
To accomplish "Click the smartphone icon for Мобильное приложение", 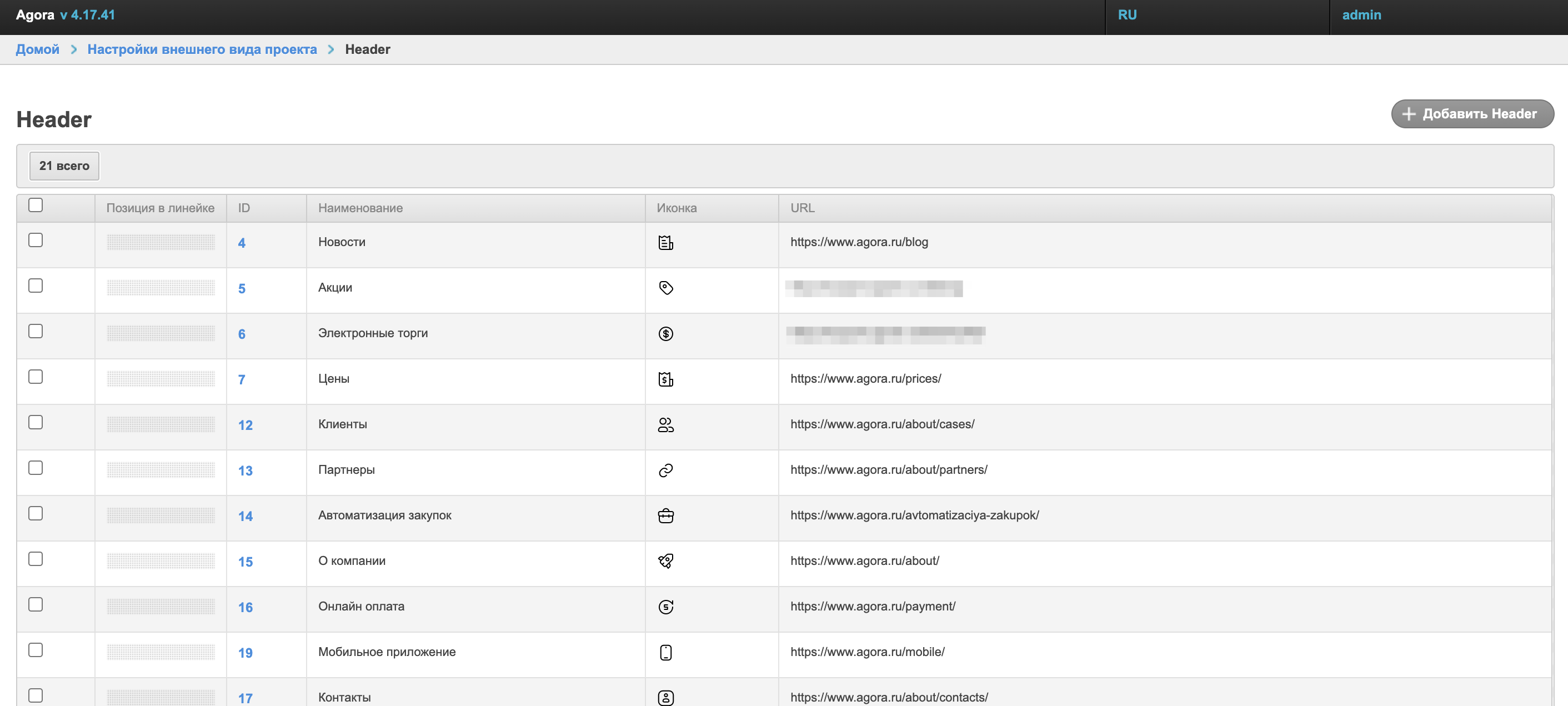I will coord(665,653).
